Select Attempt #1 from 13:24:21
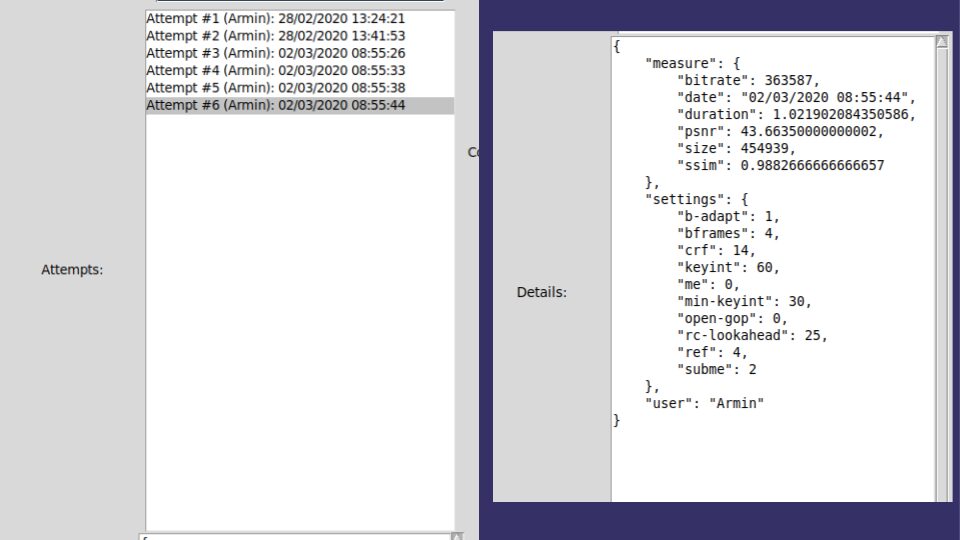This screenshot has height=540, width=960. click(x=300, y=18)
